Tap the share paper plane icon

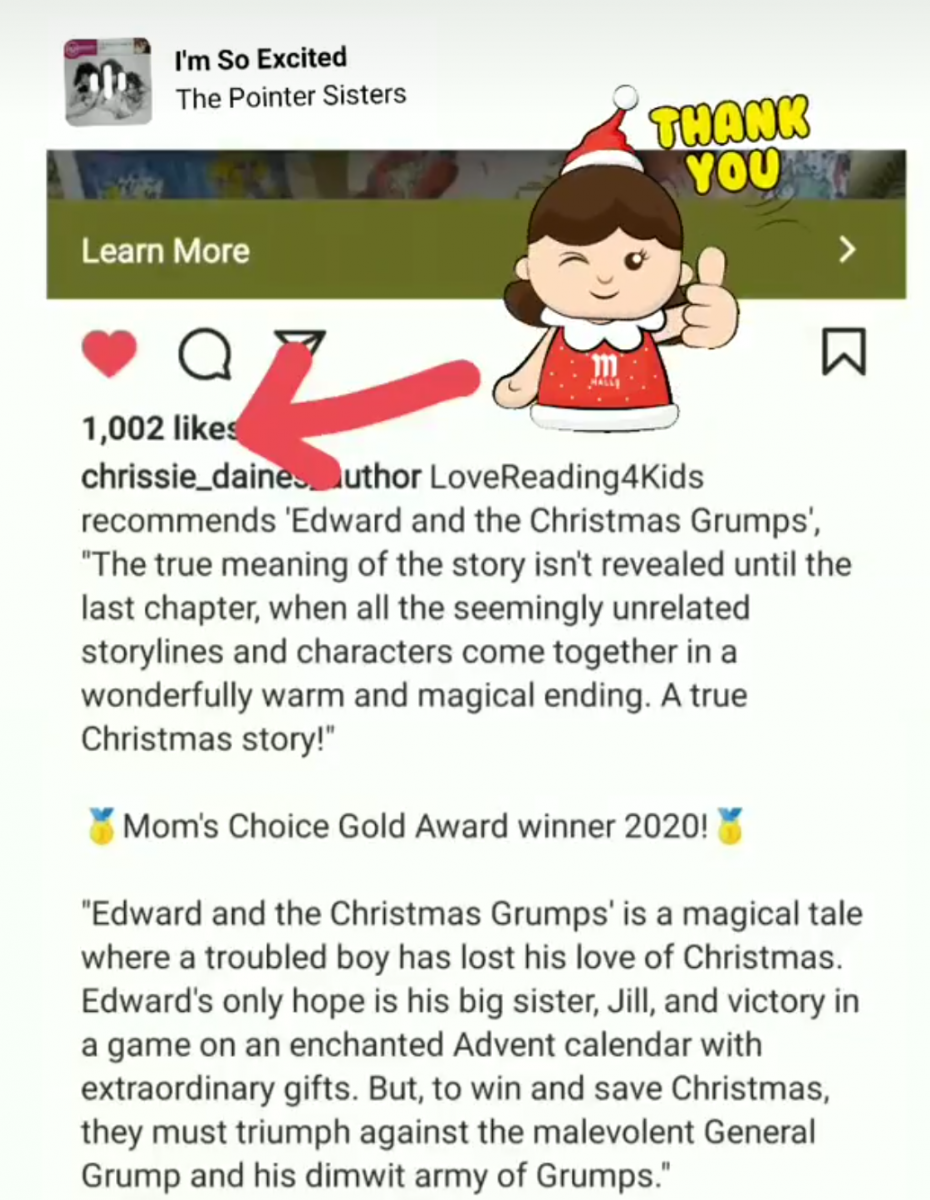click(x=300, y=345)
